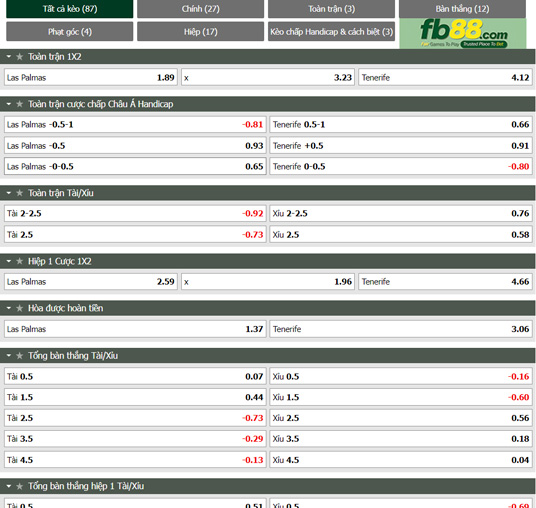Select Tenerife 0.5-1 handicap at 0.66
536x508 pixels.
coord(401,125)
